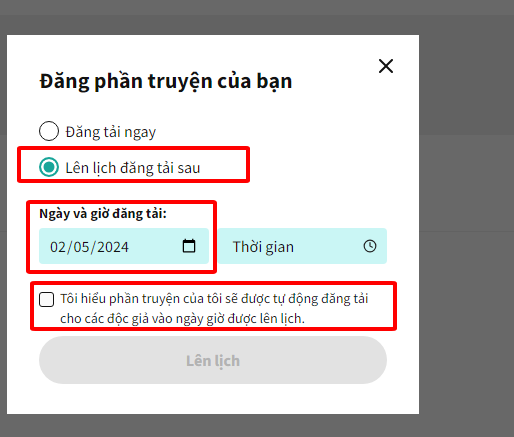
Task: Open the calendar date picker icon
Action: click(189, 246)
